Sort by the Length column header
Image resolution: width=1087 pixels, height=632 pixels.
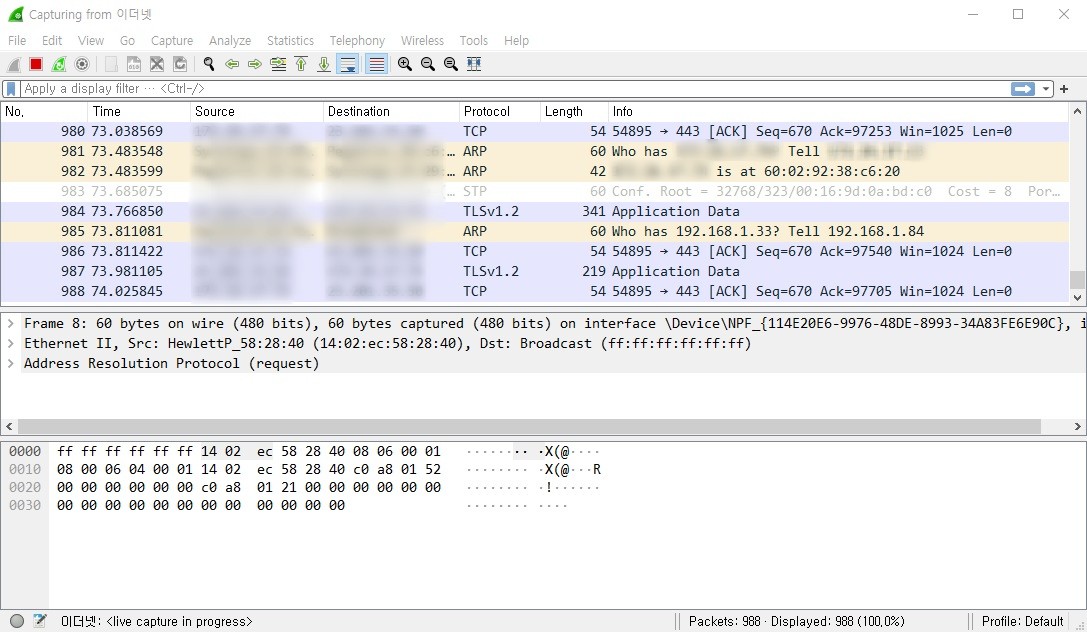[574, 112]
